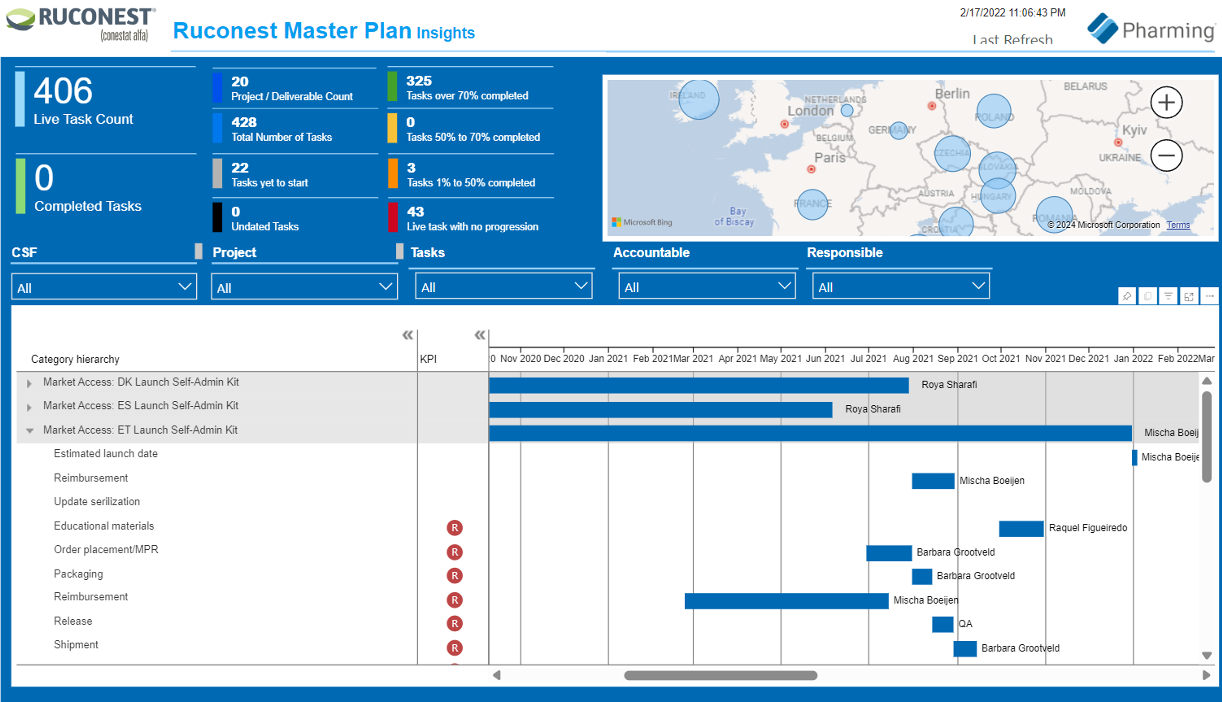Zoom out on the map with the minus button

pyautogui.click(x=1167, y=155)
